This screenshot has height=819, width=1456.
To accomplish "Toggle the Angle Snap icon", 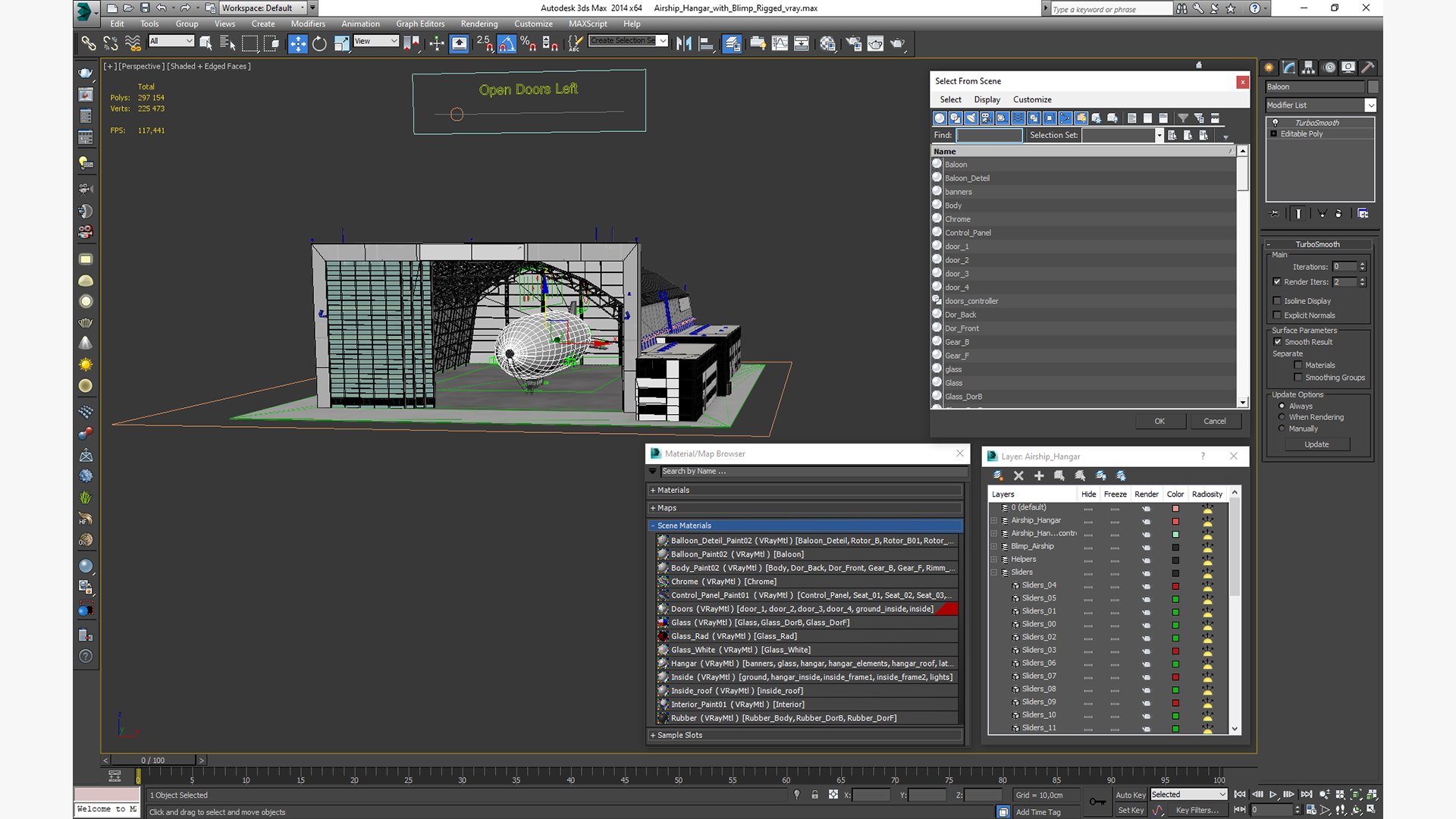I will (507, 43).
